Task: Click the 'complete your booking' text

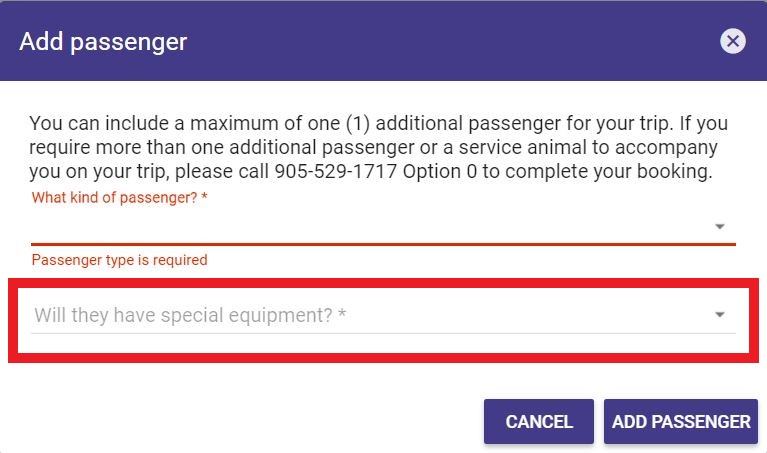Action: point(609,172)
